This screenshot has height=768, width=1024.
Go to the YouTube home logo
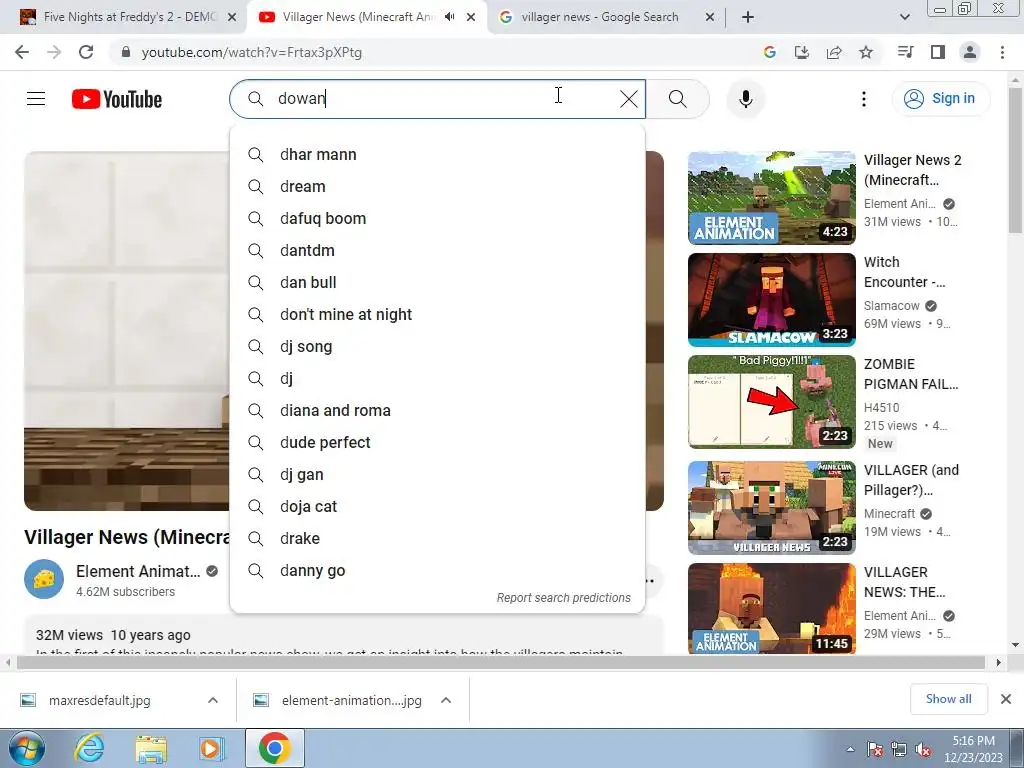(117, 99)
